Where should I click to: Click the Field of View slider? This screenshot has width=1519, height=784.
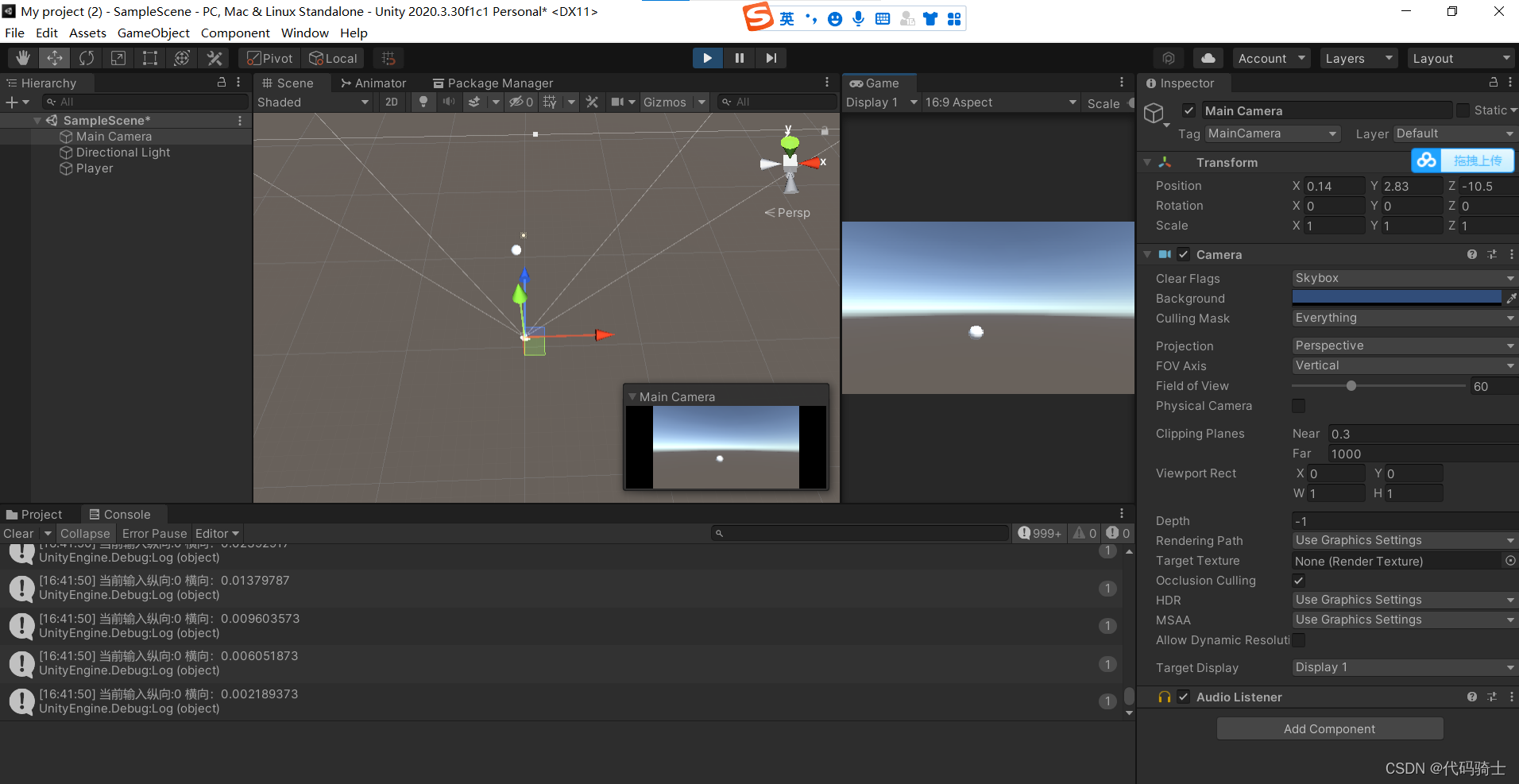1378,386
